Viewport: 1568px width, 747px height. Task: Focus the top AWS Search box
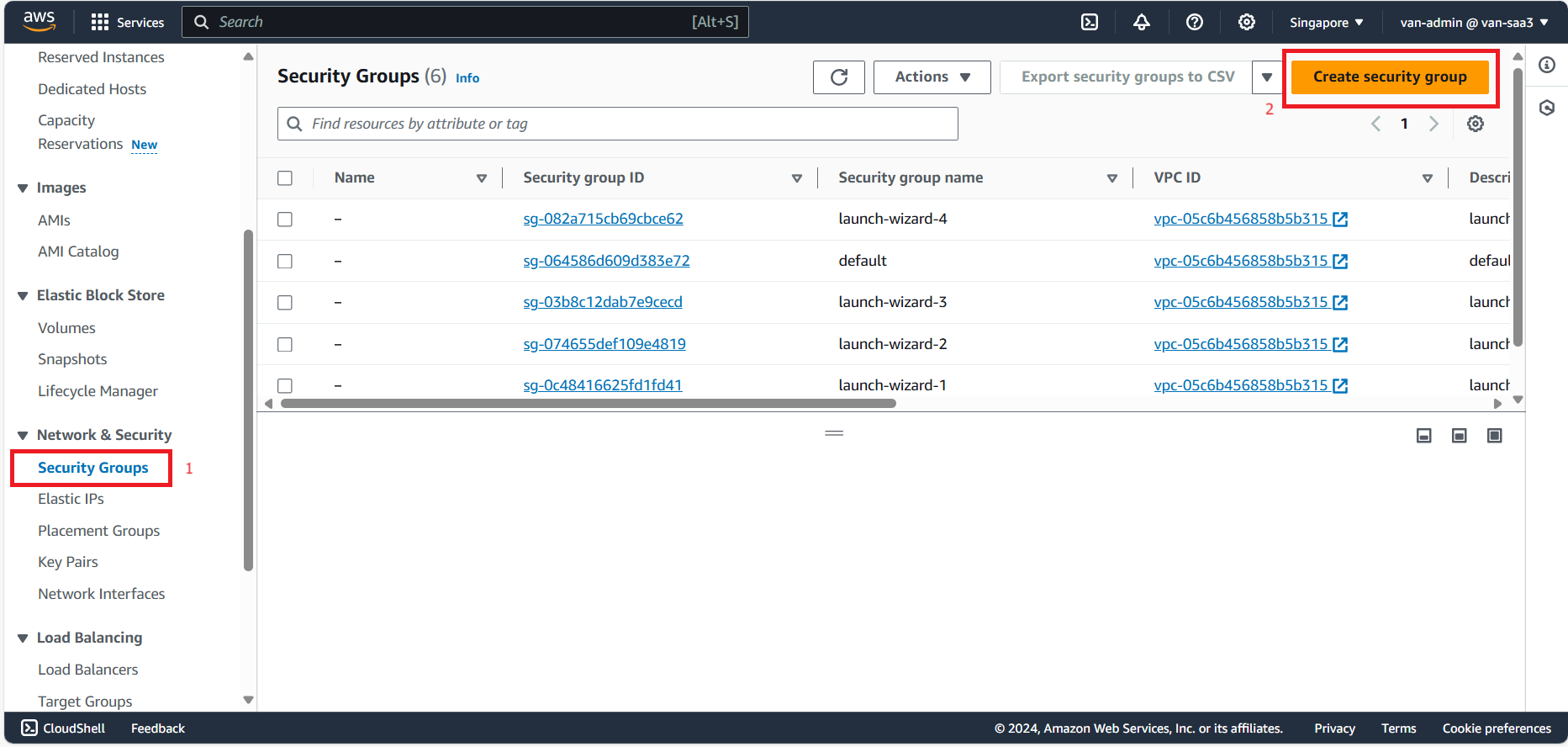coord(465,22)
